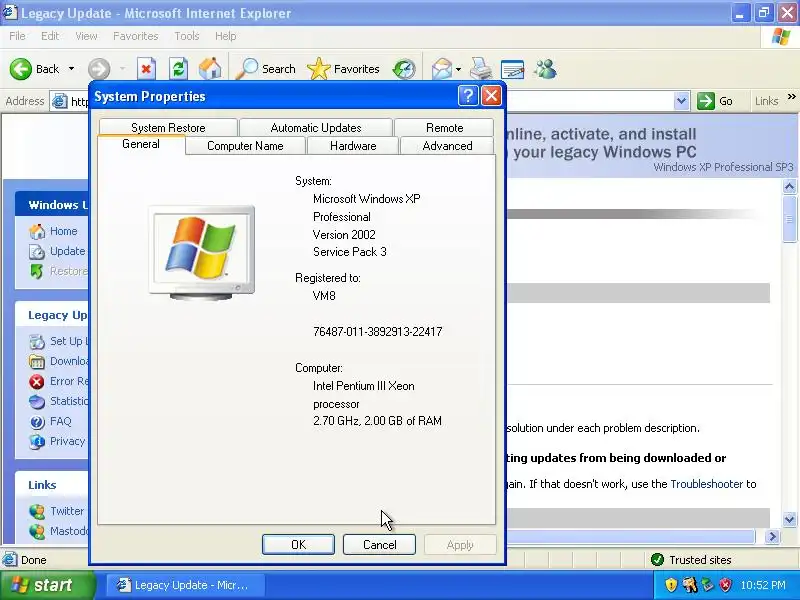Select the General tab
Viewport: 800px width, 600px height.
(141, 144)
